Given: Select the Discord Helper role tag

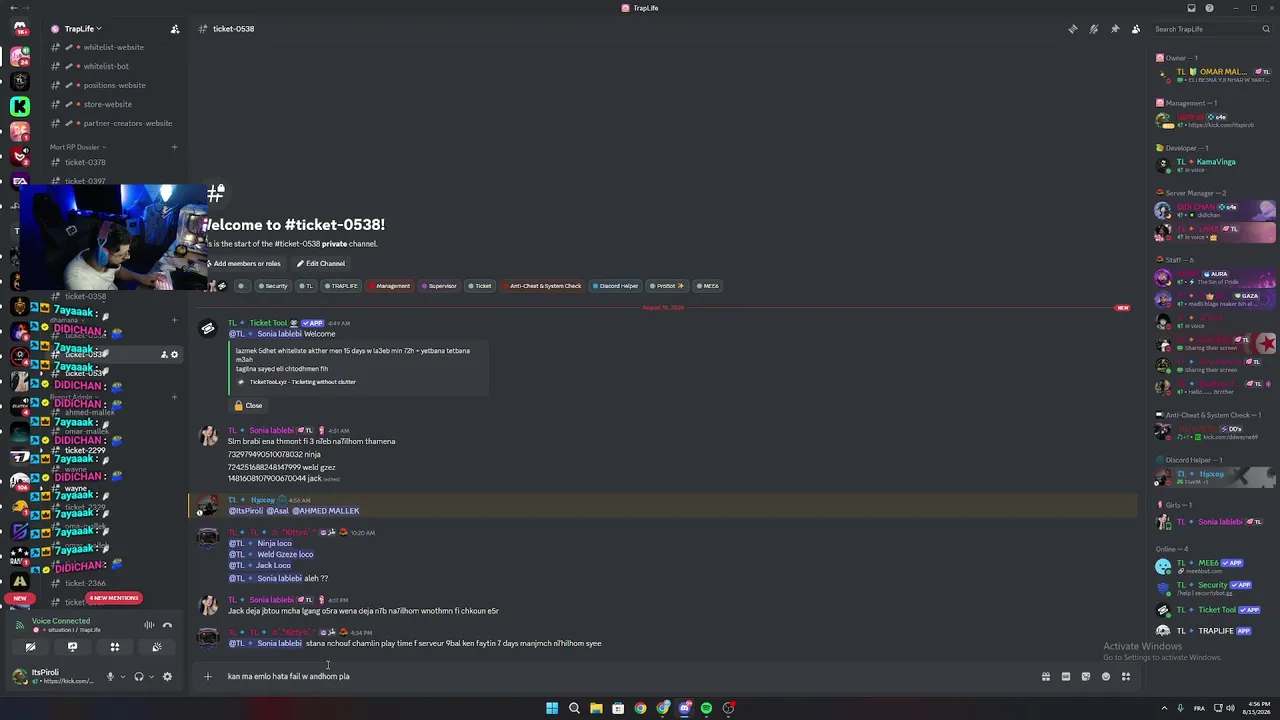Looking at the screenshot, I should point(615,286).
